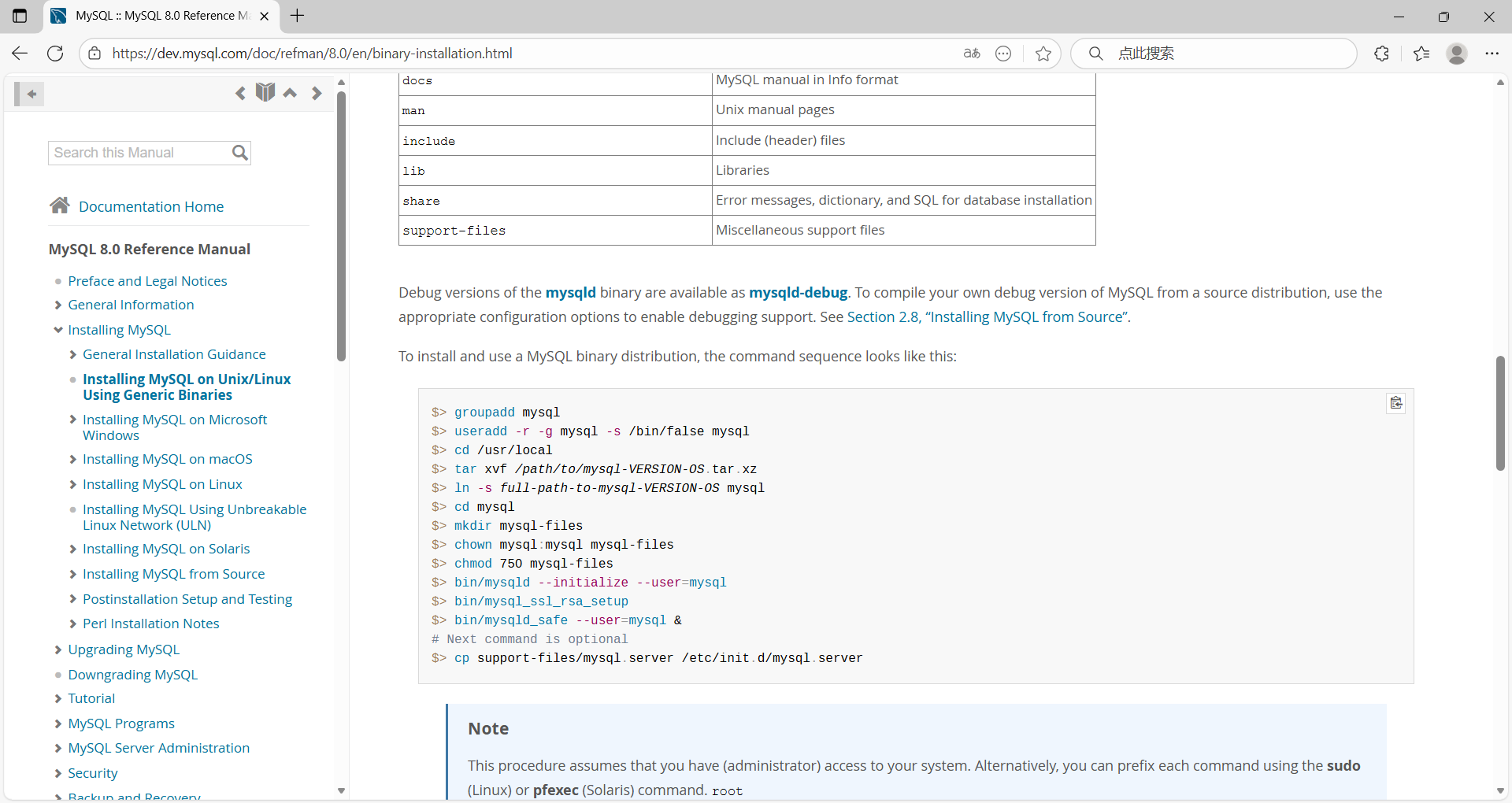
Task: Click the address bar URL
Action: (312, 54)
